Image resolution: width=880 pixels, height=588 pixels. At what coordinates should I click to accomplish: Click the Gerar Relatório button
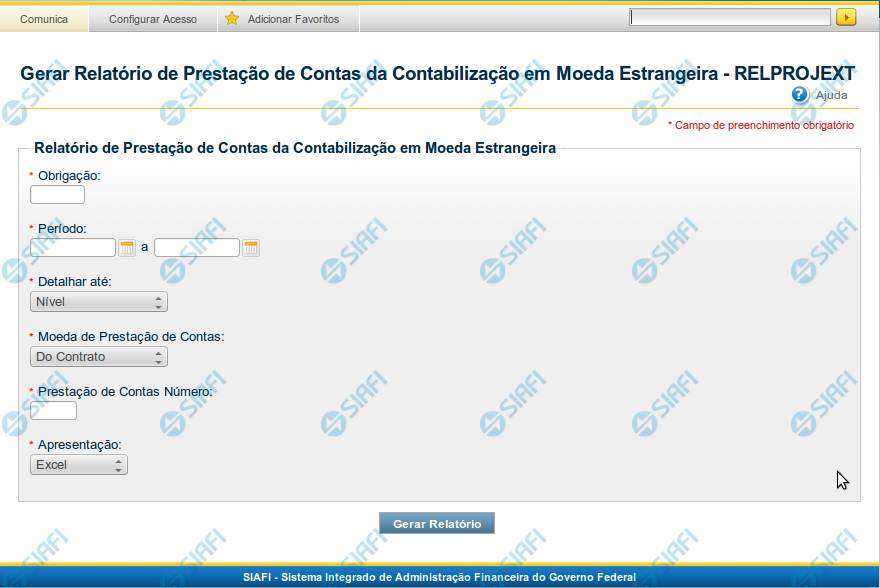point(437,524)
